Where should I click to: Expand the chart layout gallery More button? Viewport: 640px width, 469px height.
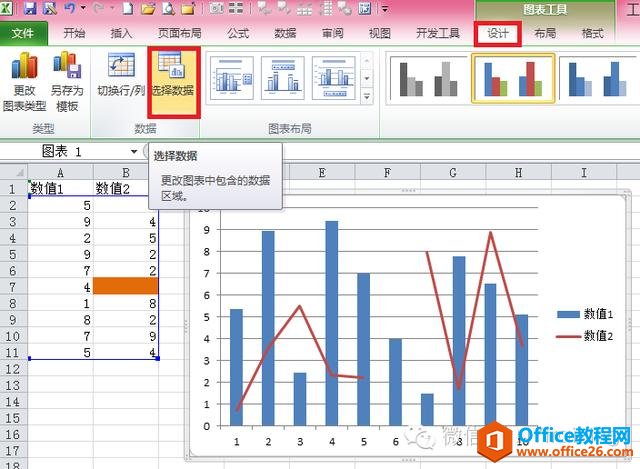click(x=367, y=96)
